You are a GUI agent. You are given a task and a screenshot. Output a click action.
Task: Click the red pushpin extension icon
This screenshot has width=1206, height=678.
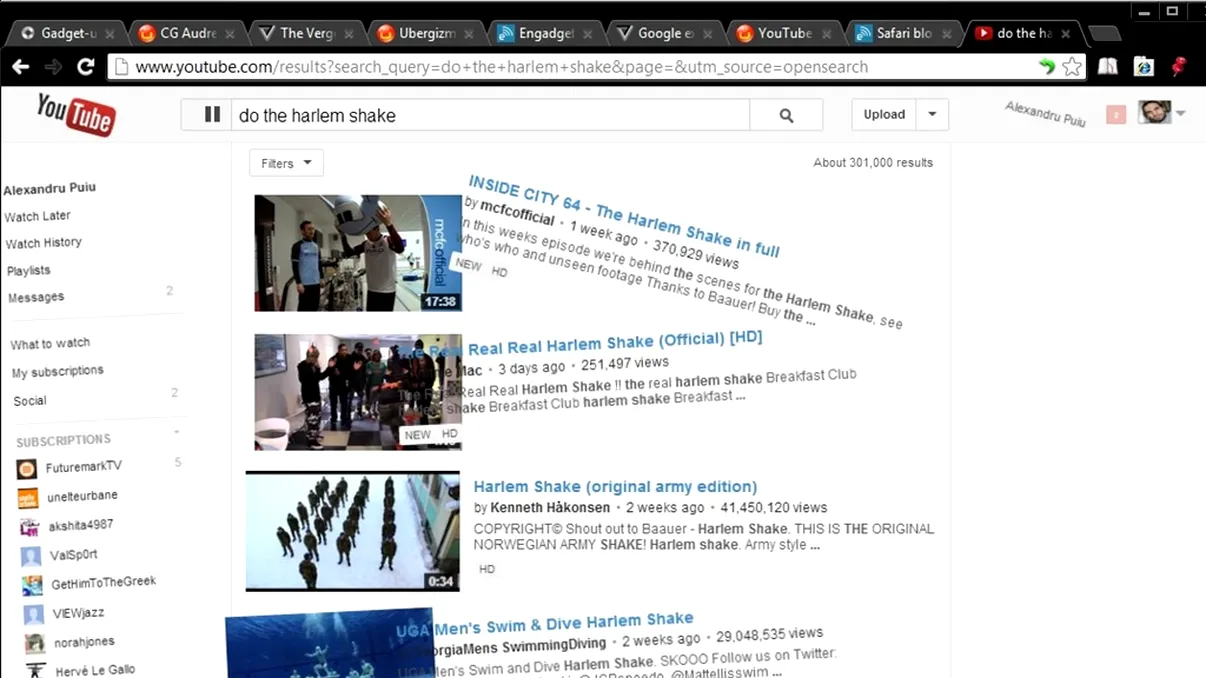pyautogui.click(x=1178, y=66)
